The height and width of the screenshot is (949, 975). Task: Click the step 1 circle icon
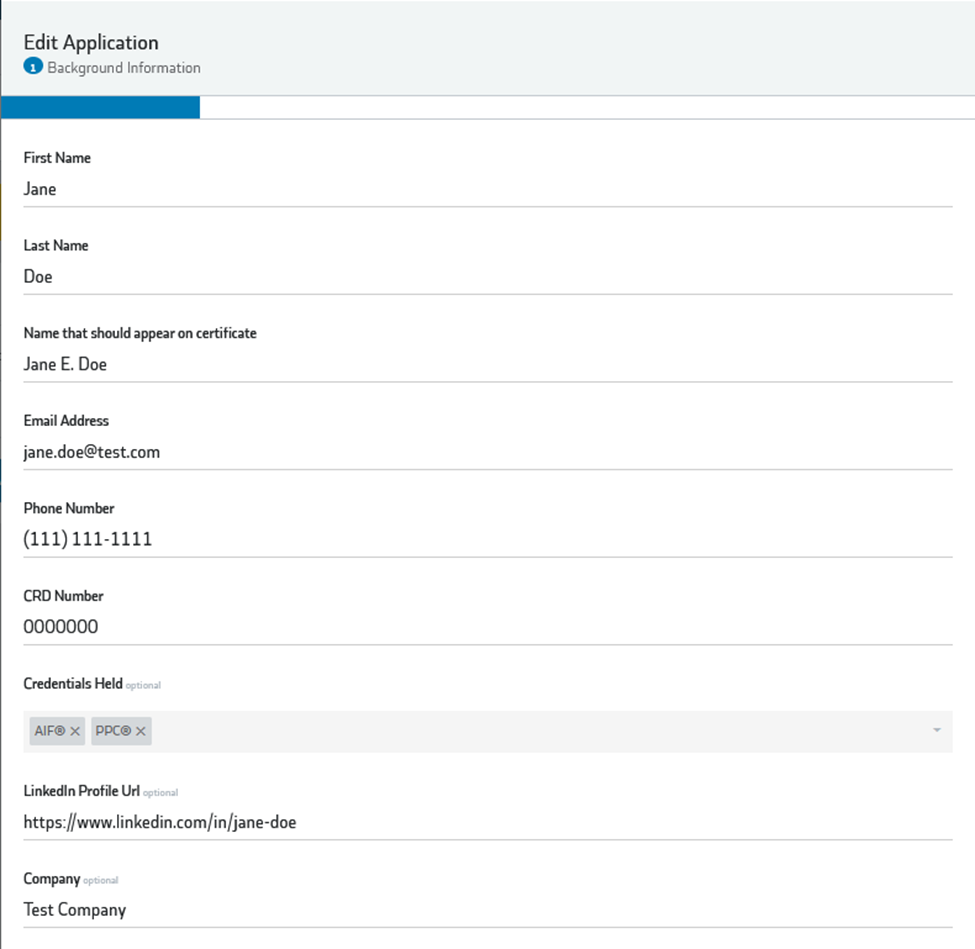coord(32,68)
